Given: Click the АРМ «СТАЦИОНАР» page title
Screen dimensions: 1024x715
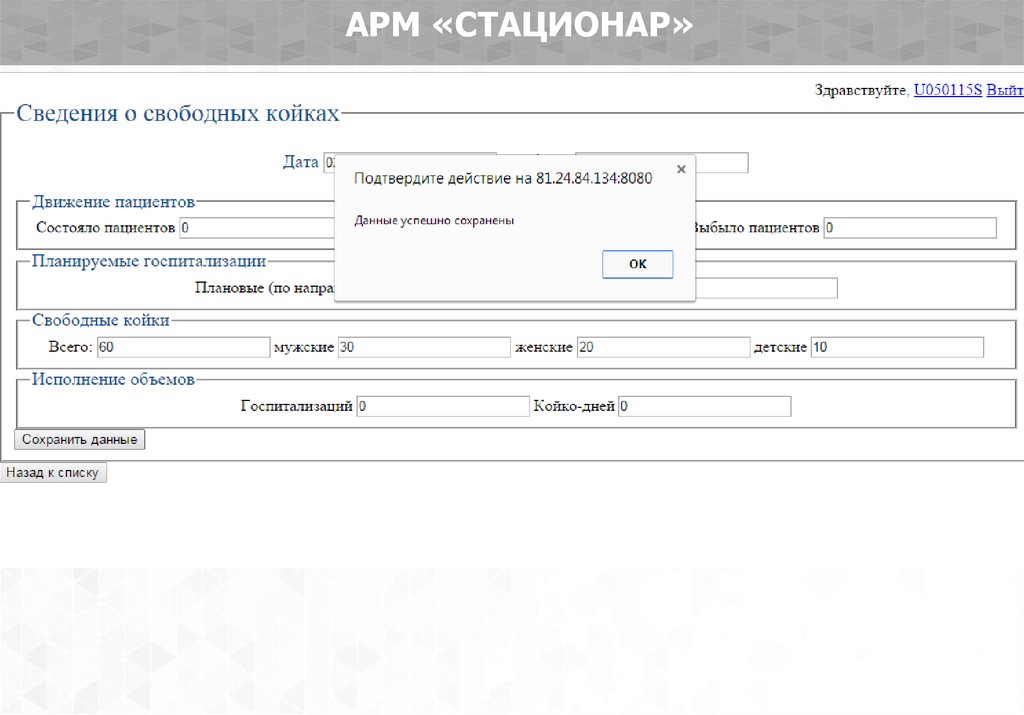Looking at the screenshot, I should [518, 25].
